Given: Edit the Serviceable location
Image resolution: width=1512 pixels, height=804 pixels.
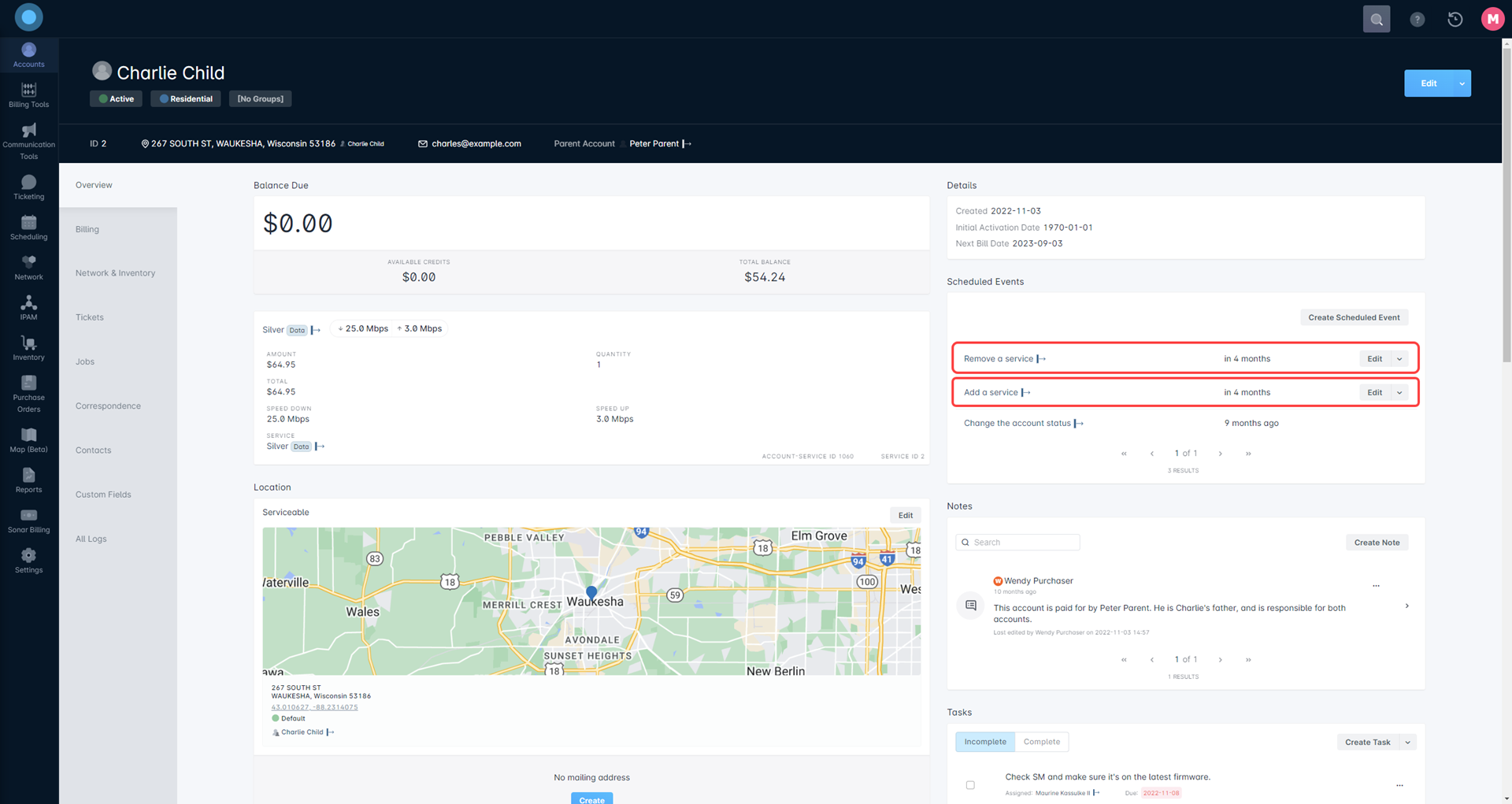Looking at the screenshot, I should coord(906,515).
